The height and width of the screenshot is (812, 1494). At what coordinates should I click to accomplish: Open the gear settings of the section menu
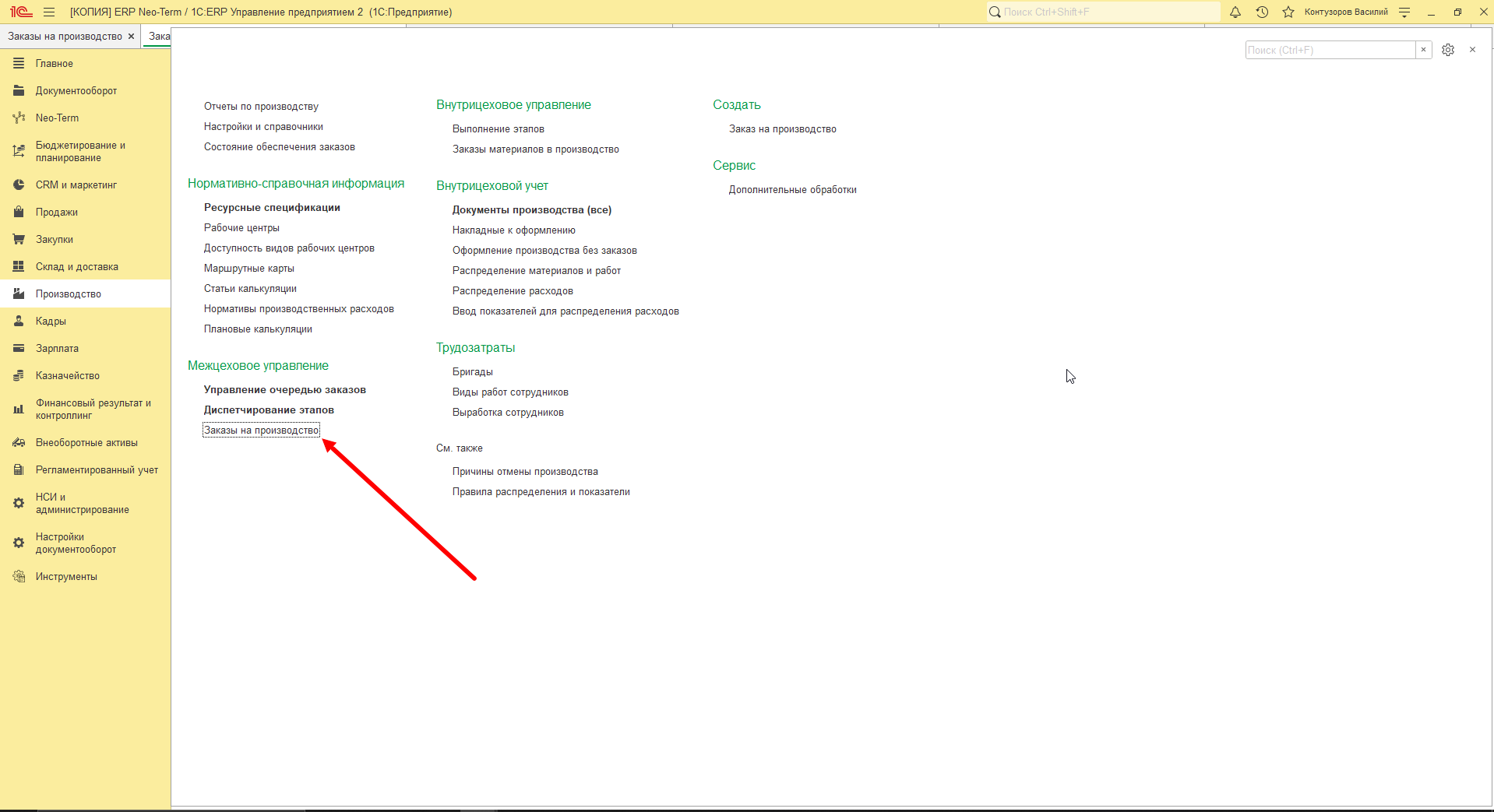click(1448, 50)
